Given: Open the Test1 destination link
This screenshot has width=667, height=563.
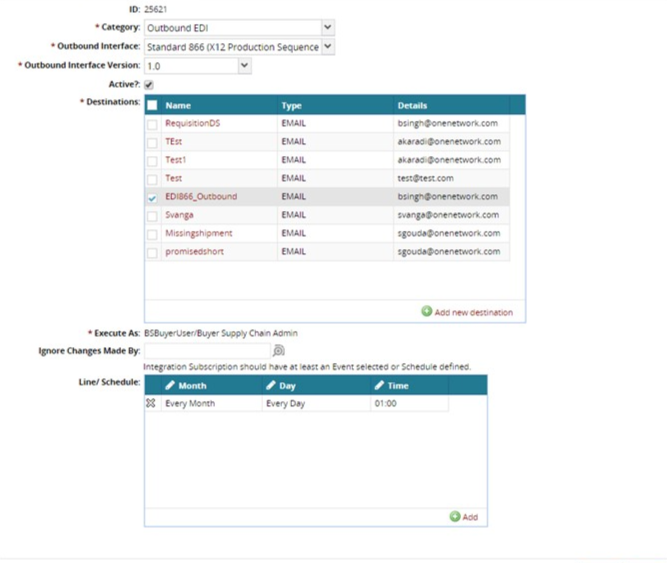Looking at the screenshot, I should (175, 160).
